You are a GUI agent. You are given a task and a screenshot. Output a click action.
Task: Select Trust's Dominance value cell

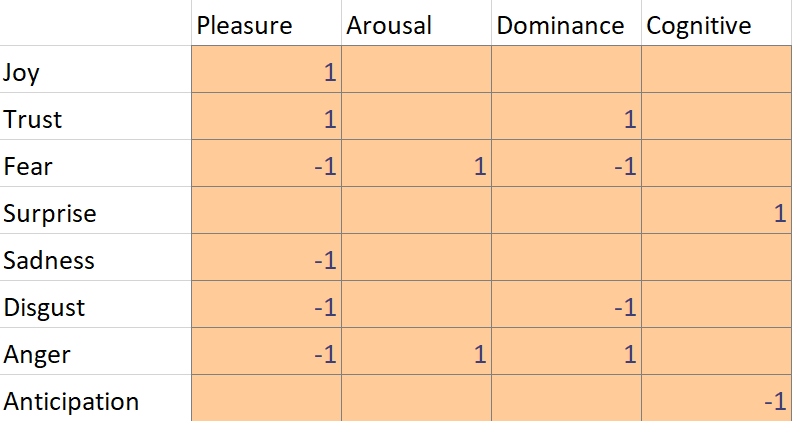pos(566,119)
